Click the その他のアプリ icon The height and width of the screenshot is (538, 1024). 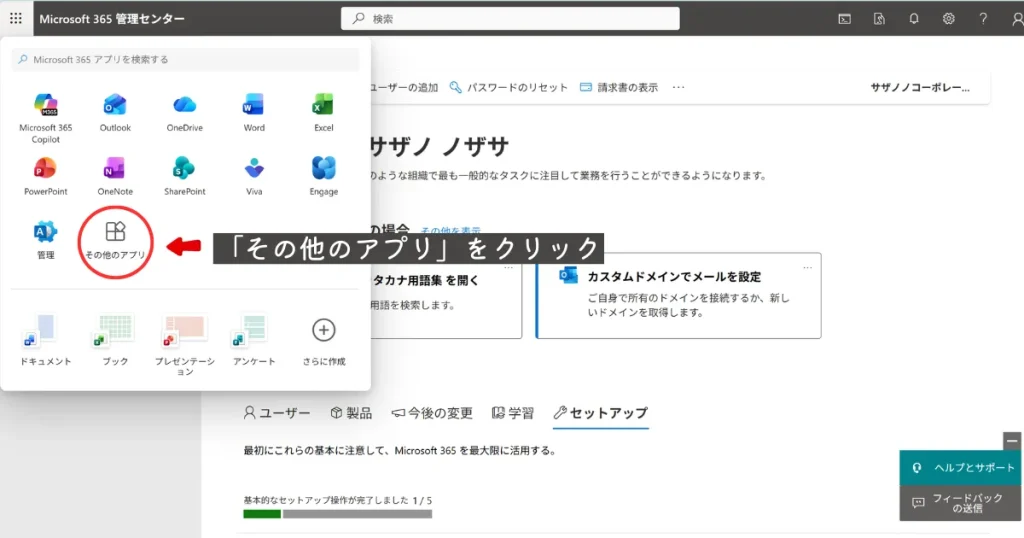click(x=115, y=234)
